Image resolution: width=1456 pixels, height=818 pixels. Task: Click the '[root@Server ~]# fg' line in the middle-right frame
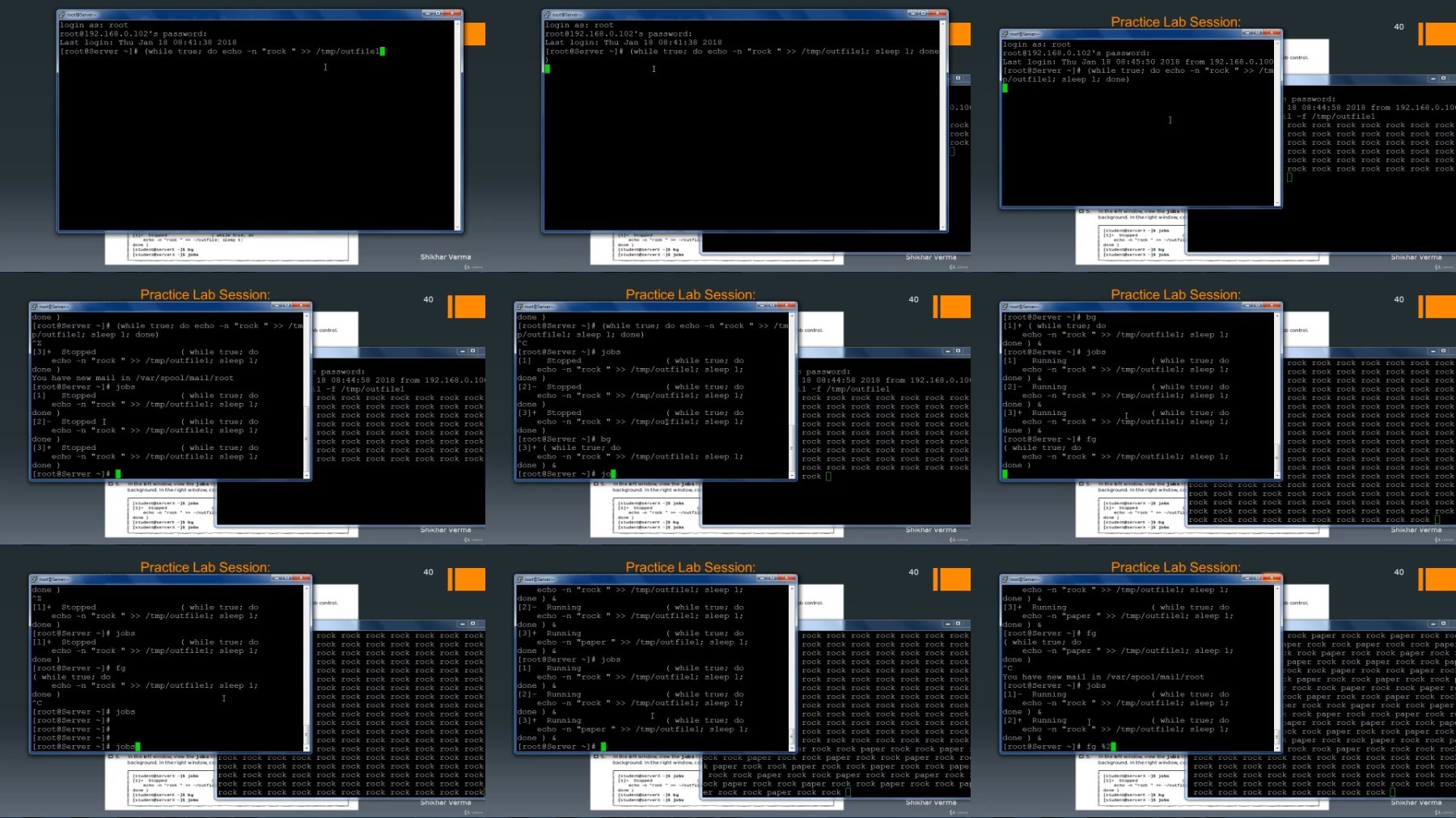click(1050, 439)
